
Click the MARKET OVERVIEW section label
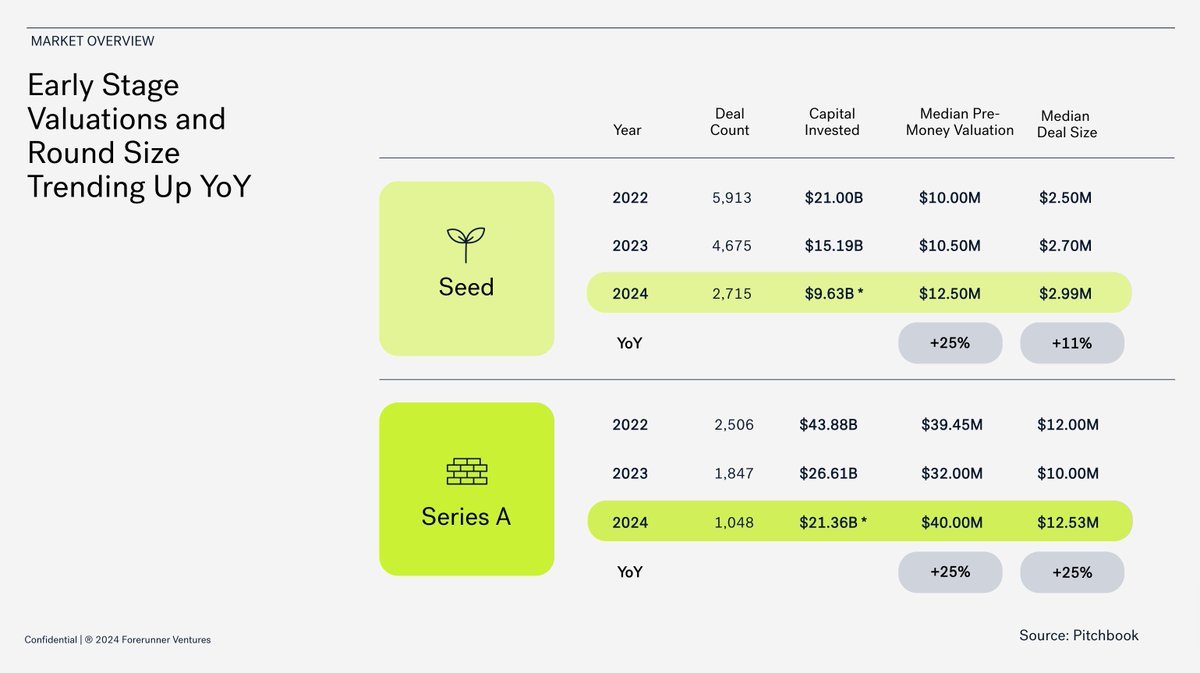point(92,41)
